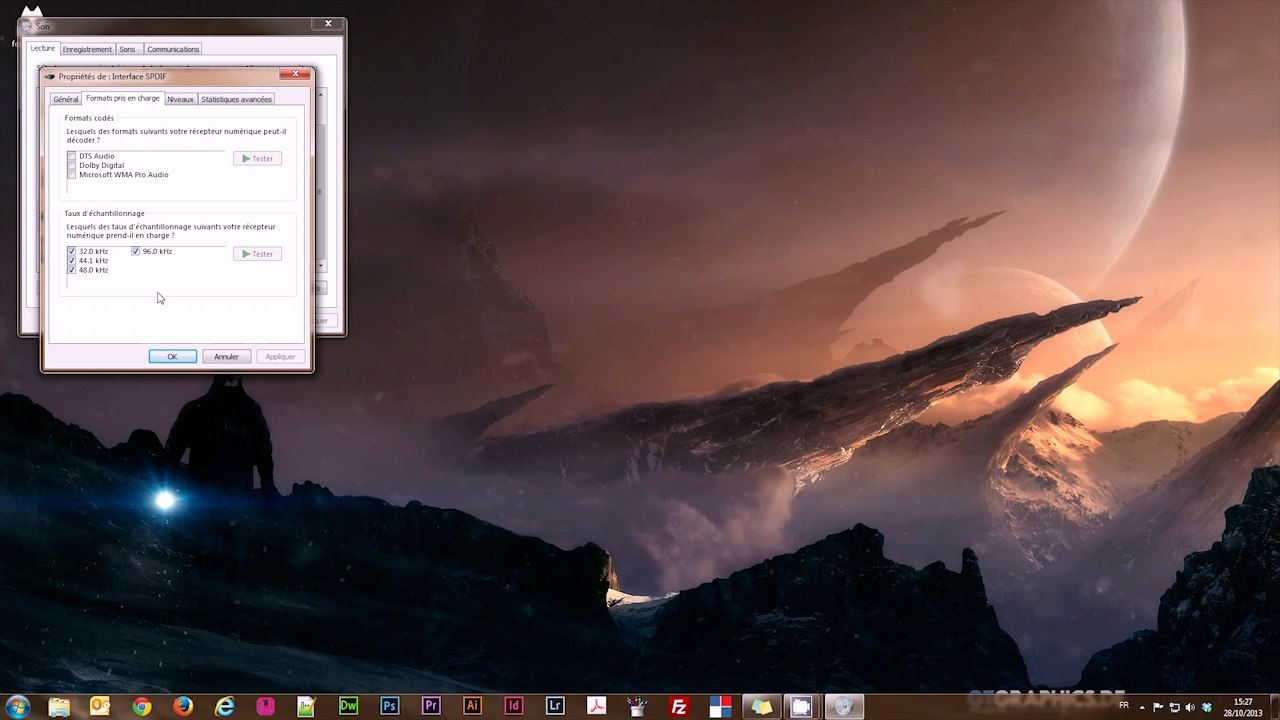Click the Annuler button
The image size is (1280, 720).
pyautogui.click(x=226, y=357)
